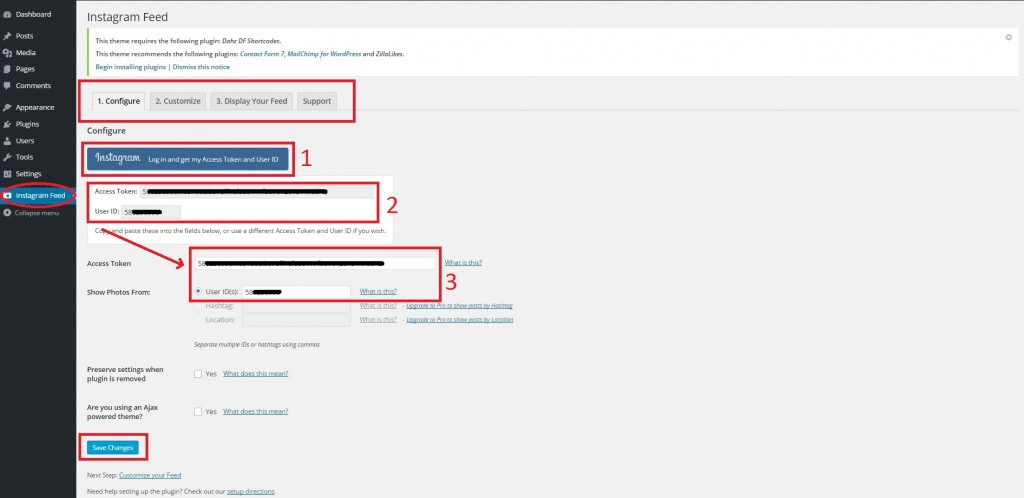Click the Plugins icon in sidebar
1024x498 pixels.
point(8,124)
